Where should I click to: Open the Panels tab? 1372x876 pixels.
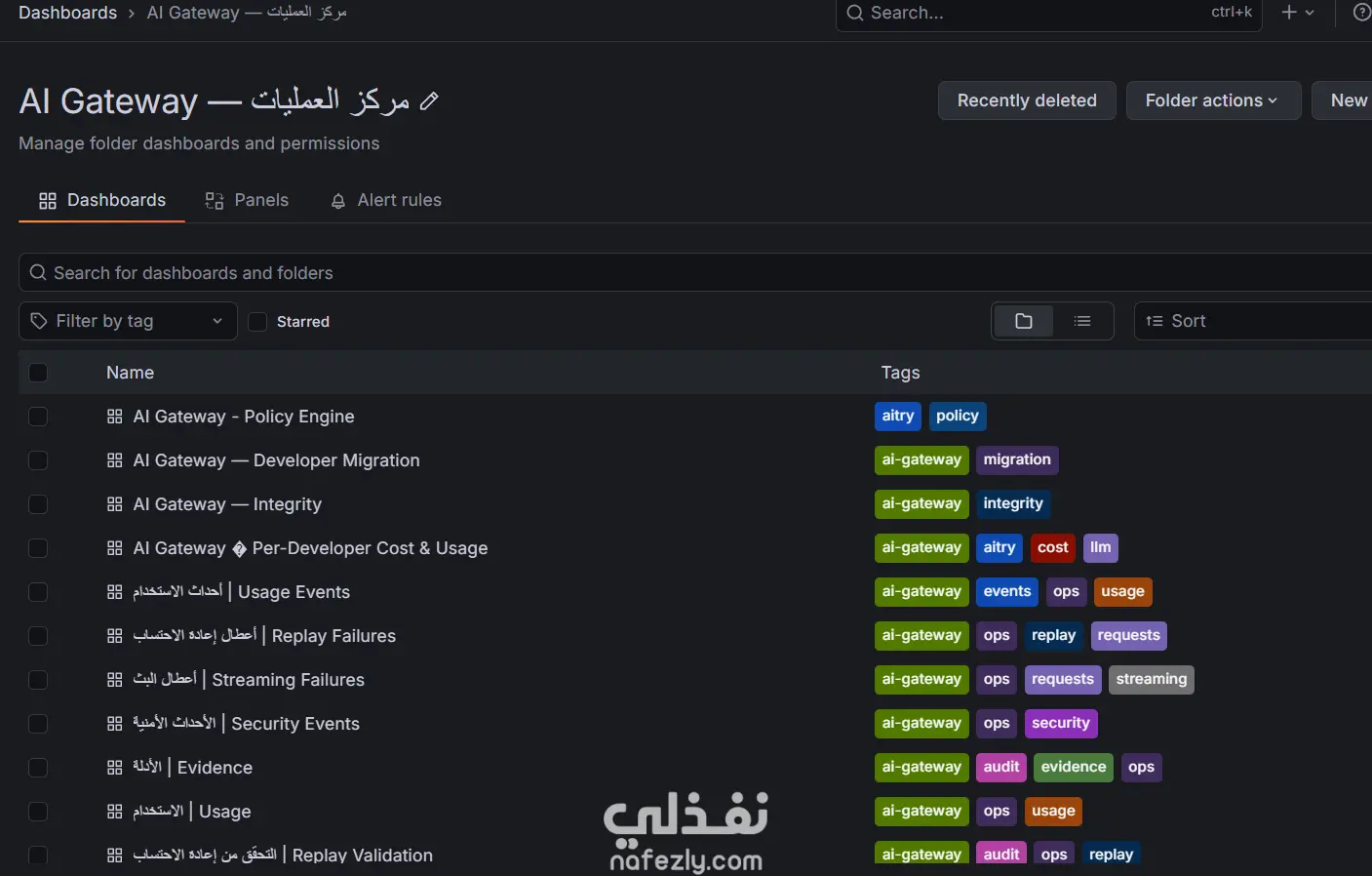pyautogui.click(x=247, y=200)
